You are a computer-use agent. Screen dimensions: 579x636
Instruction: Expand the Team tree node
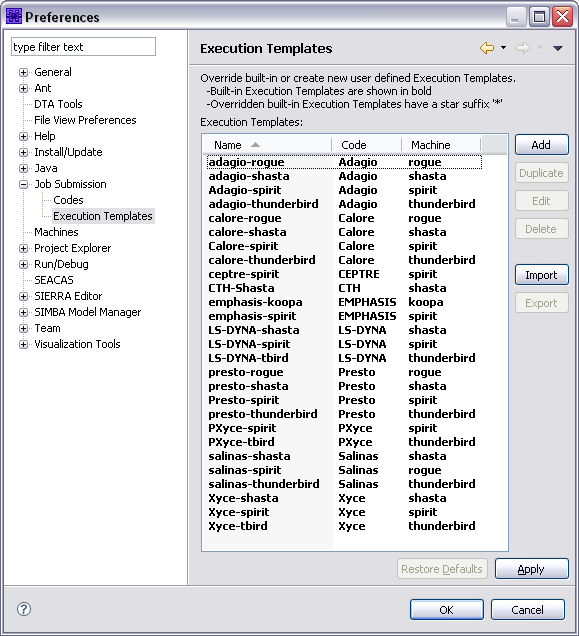coord(24,328)
